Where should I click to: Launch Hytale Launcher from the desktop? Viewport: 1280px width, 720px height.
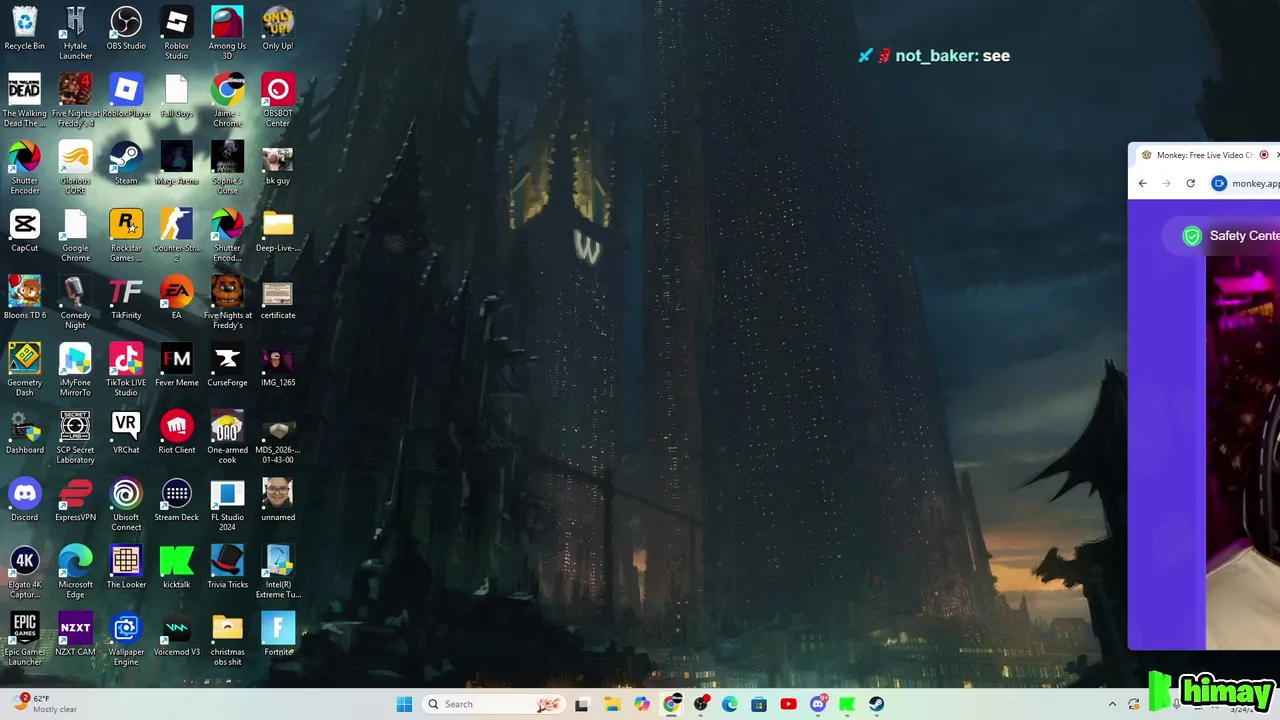tap(75, 33)
